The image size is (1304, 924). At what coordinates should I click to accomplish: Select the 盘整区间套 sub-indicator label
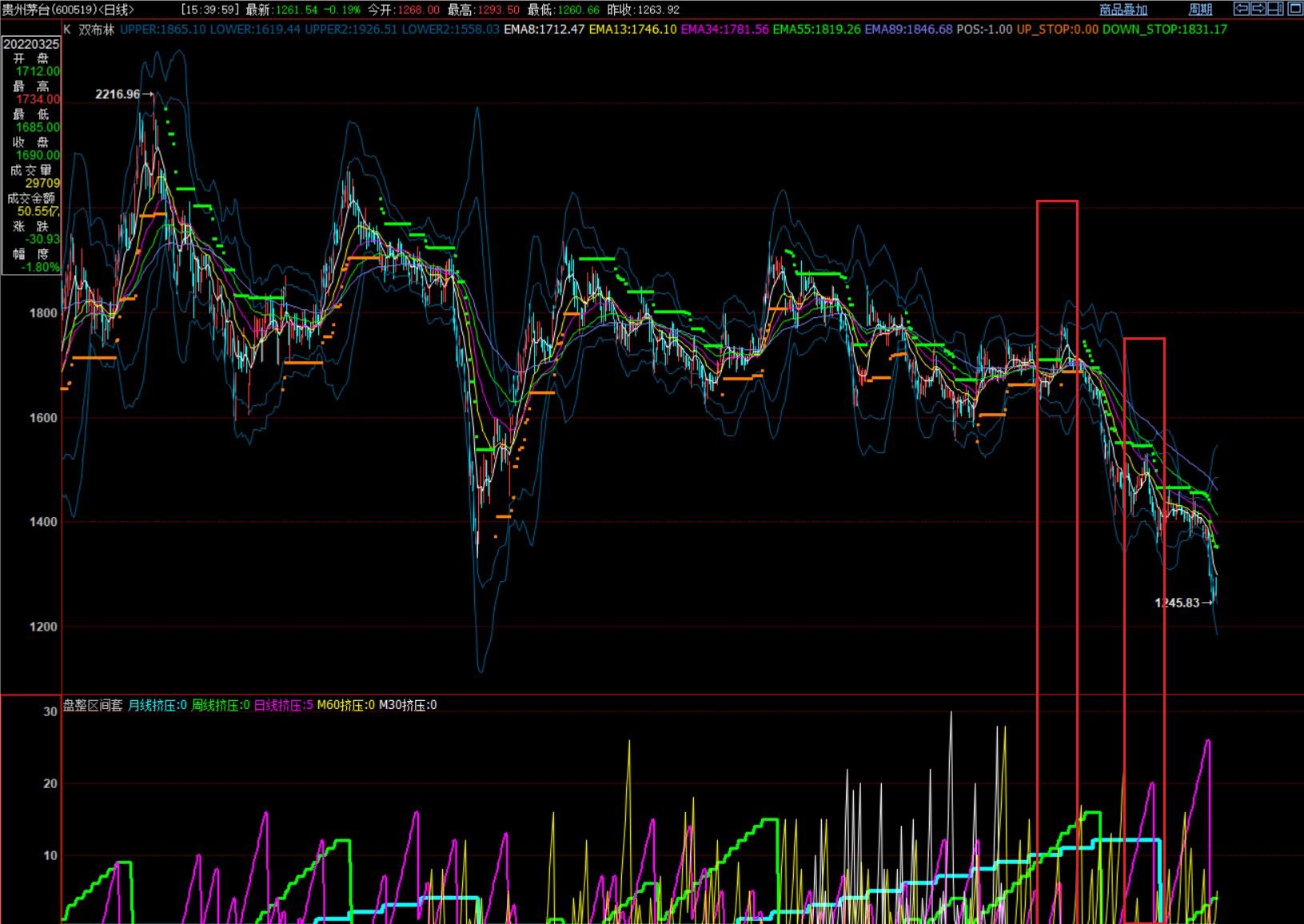93,705
